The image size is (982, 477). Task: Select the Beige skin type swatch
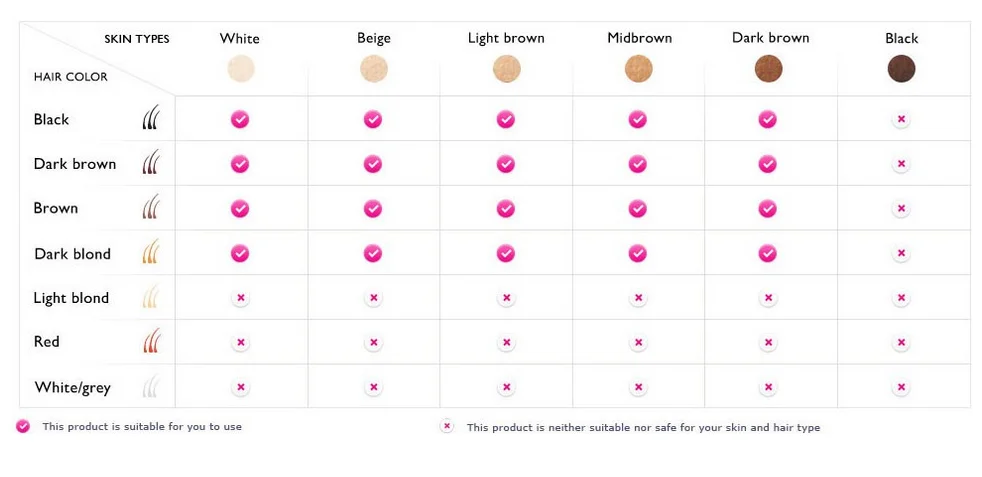(x=373, y=69)
